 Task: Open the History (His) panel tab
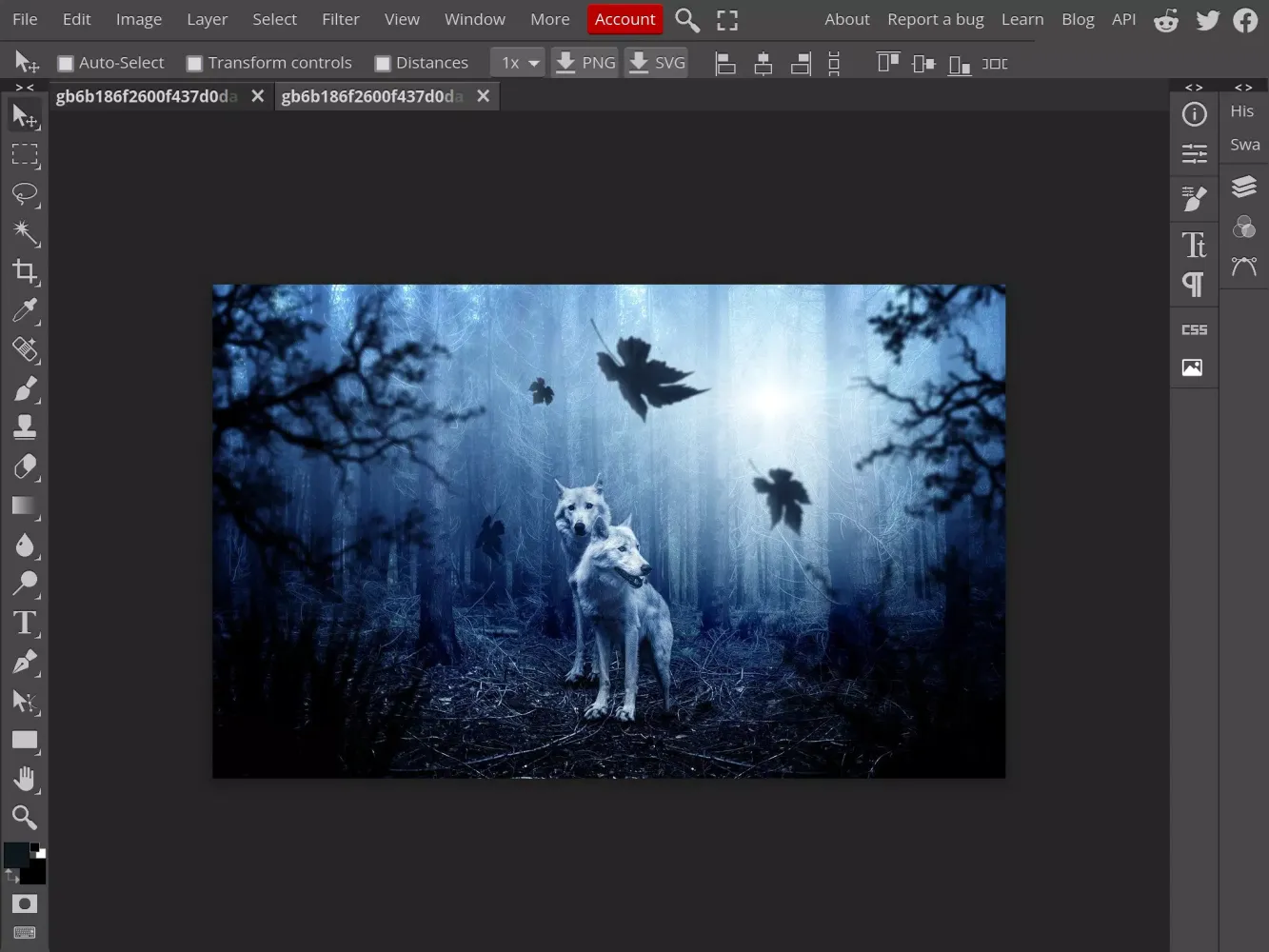coord(1241,111)
